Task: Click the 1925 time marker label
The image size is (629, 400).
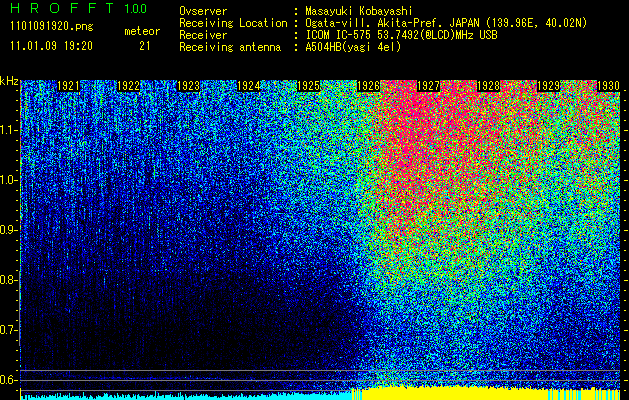Action: (x=308, y=86)
